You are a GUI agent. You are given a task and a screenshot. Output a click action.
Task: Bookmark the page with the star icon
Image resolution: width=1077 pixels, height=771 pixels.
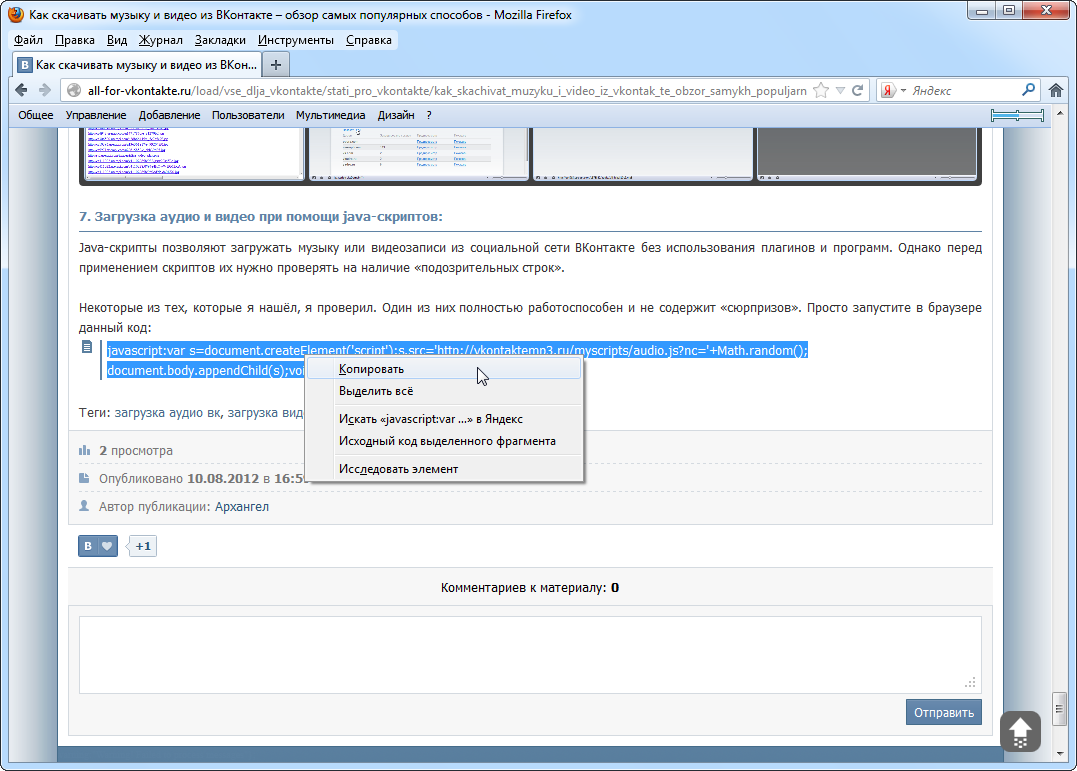821,91
